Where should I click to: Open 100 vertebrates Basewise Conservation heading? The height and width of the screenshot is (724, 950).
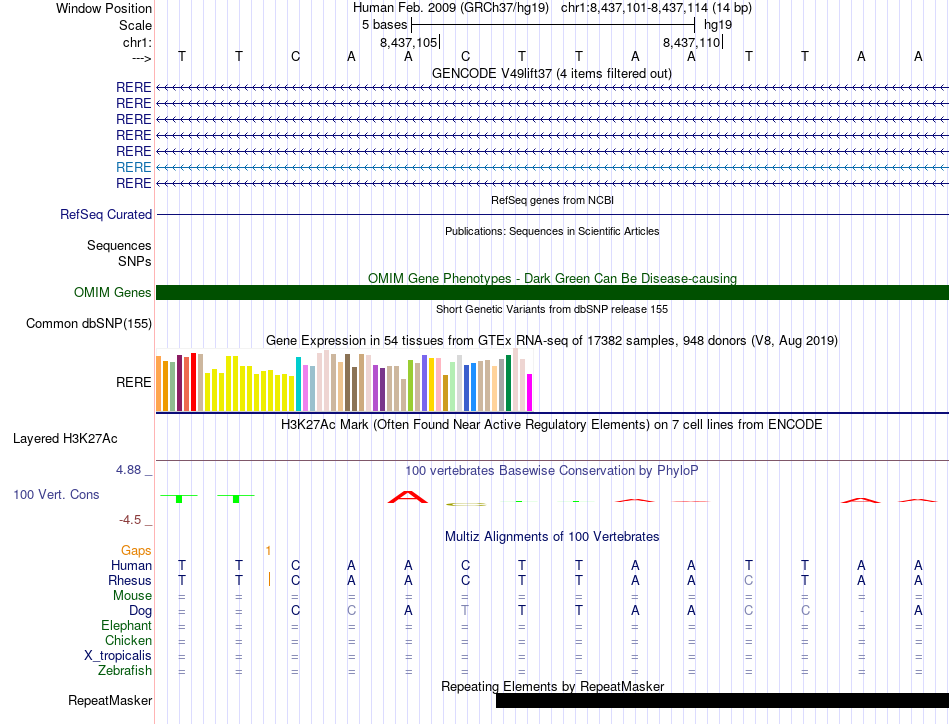(x=552, y=470)
